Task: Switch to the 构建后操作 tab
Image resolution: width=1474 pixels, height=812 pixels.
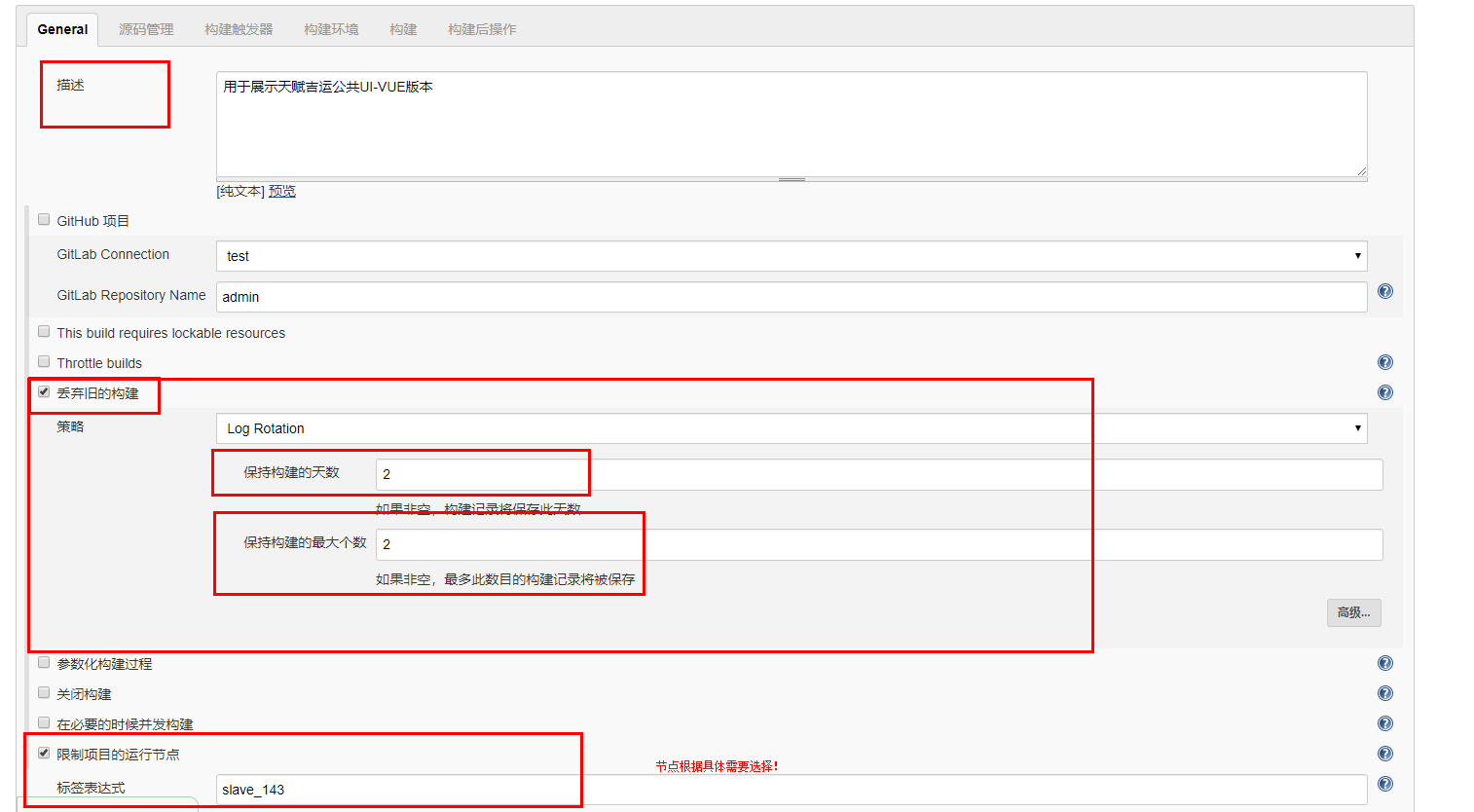Action: pos(482,29)
